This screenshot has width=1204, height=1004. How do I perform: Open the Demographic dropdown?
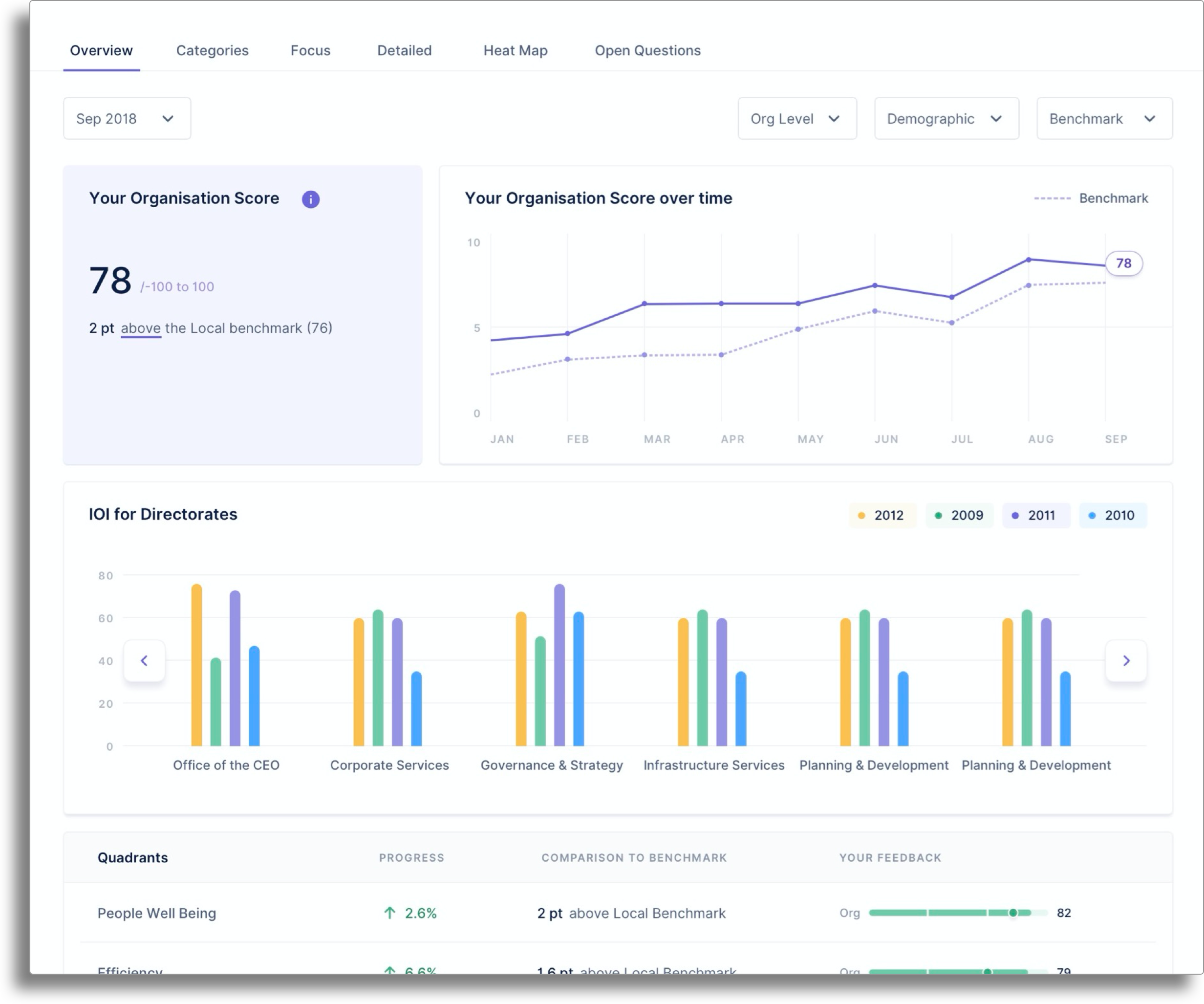pos(946,119)
